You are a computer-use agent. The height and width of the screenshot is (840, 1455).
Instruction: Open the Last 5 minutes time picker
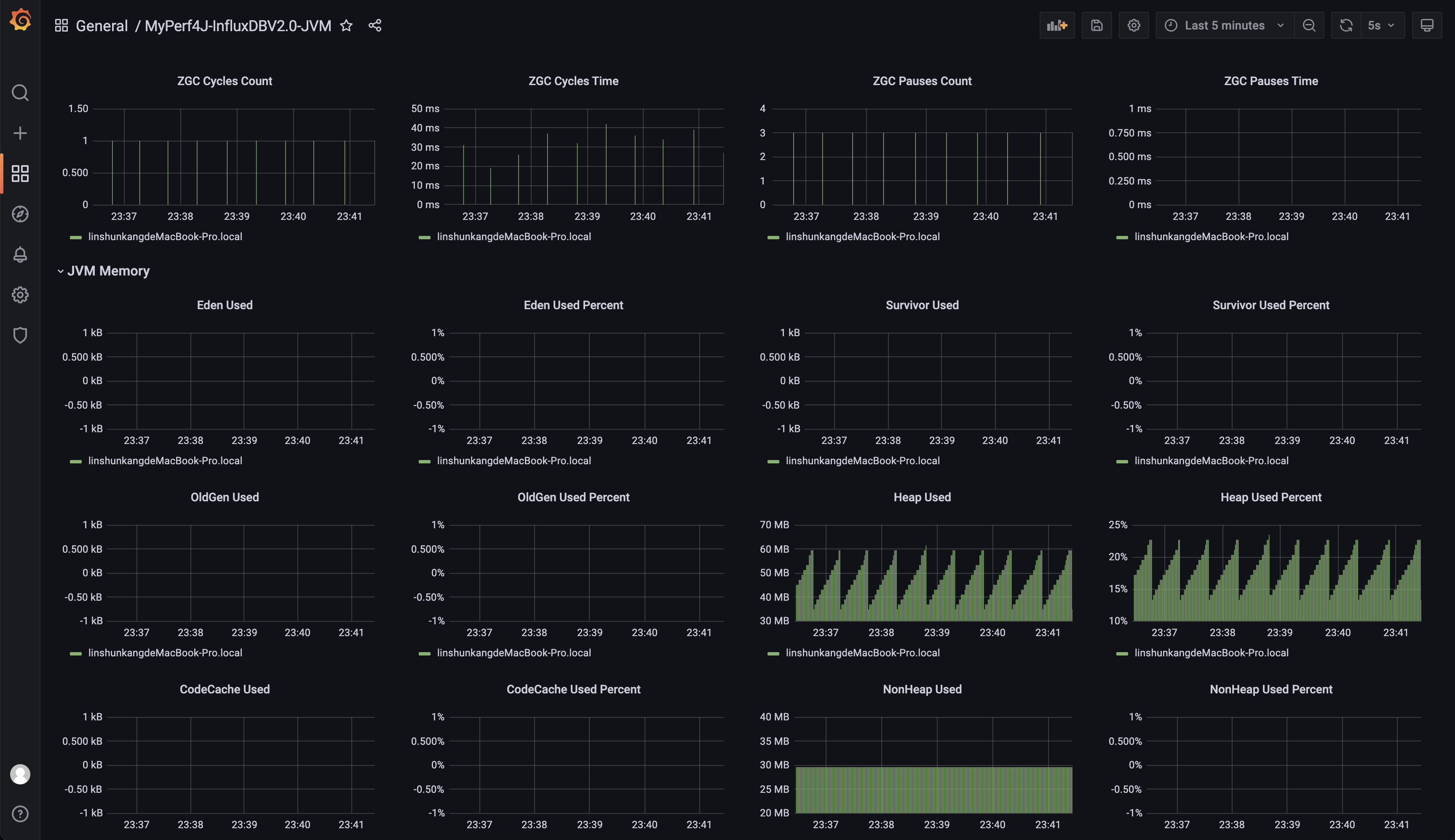pos(1224,25)
